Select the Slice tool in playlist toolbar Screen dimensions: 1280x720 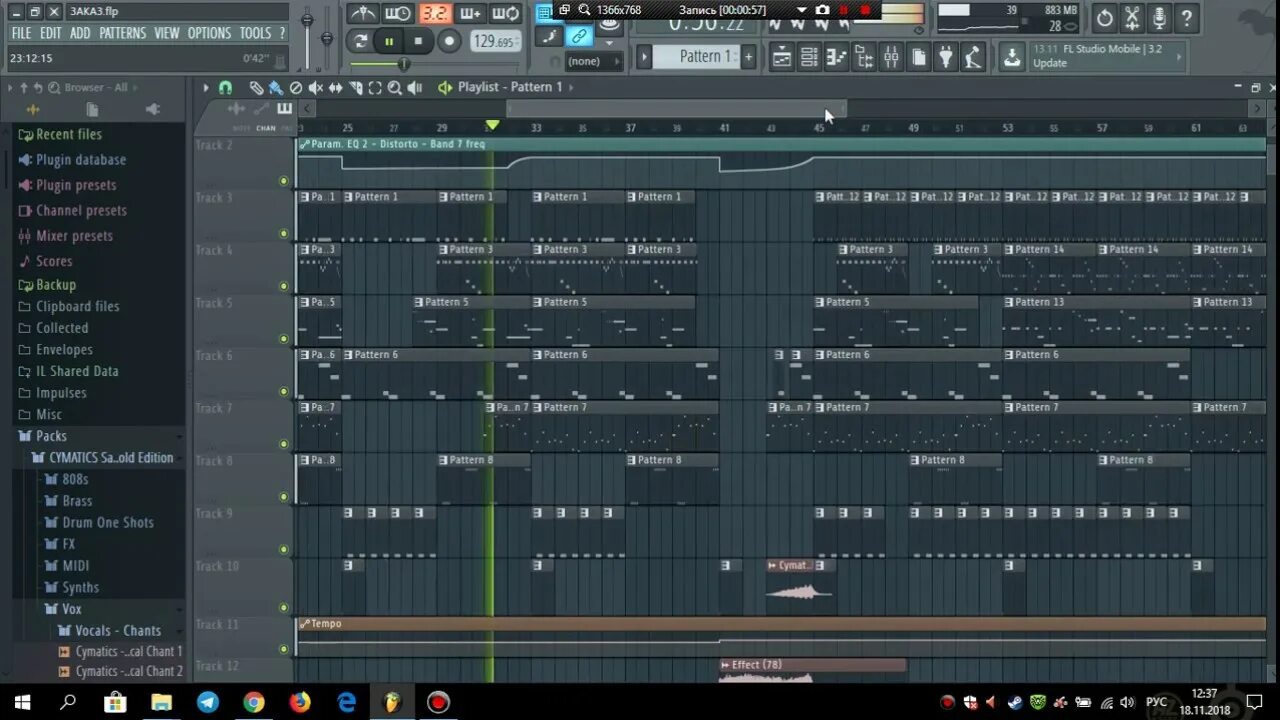tap(355, 88)
